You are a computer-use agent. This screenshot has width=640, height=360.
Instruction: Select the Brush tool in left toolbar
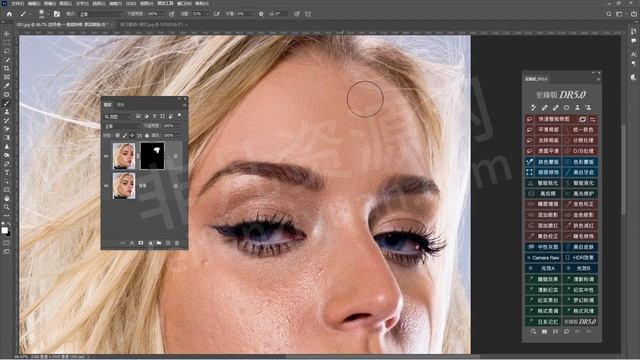7,103
